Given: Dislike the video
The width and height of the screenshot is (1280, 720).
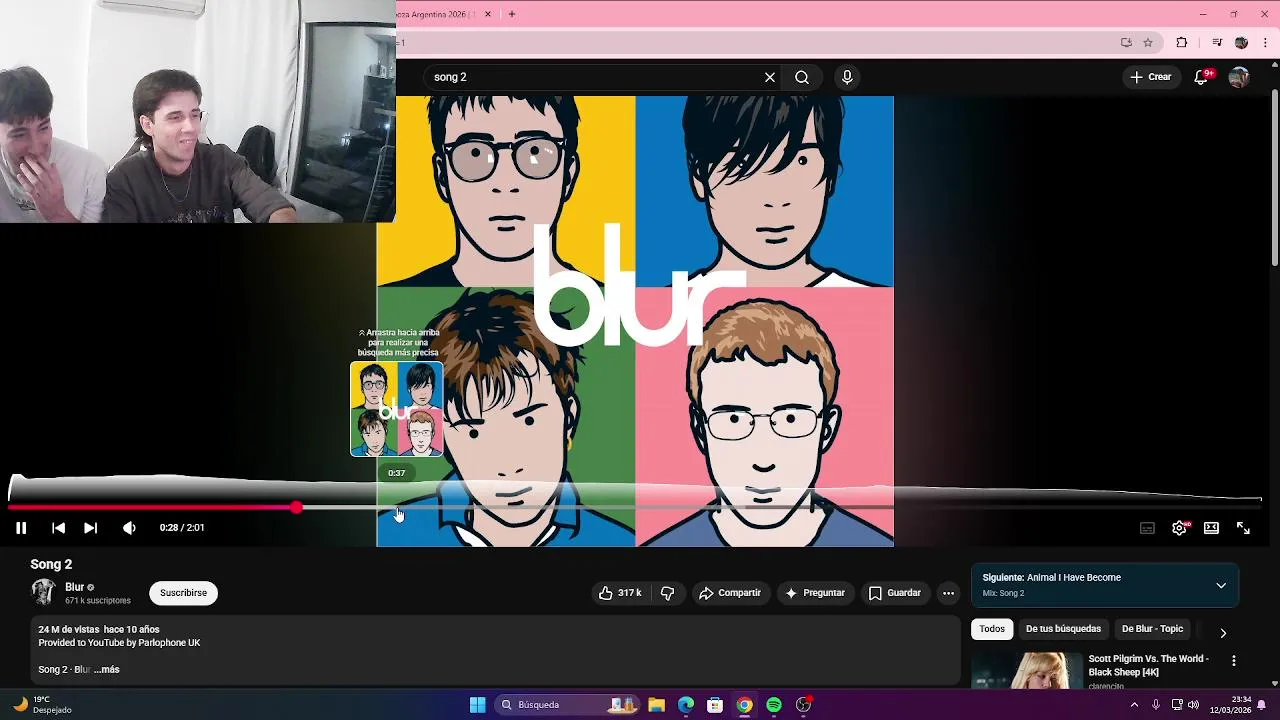Looking at the screenshot, I should [667, 593].
